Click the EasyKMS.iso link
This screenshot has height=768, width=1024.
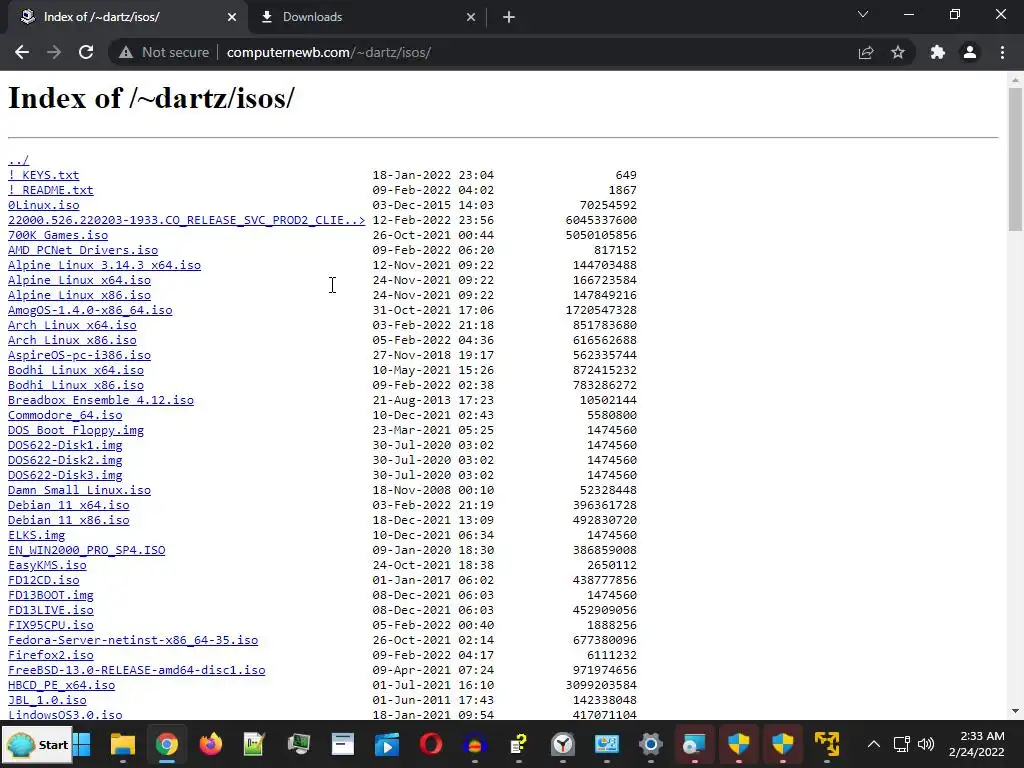(47, 566)
